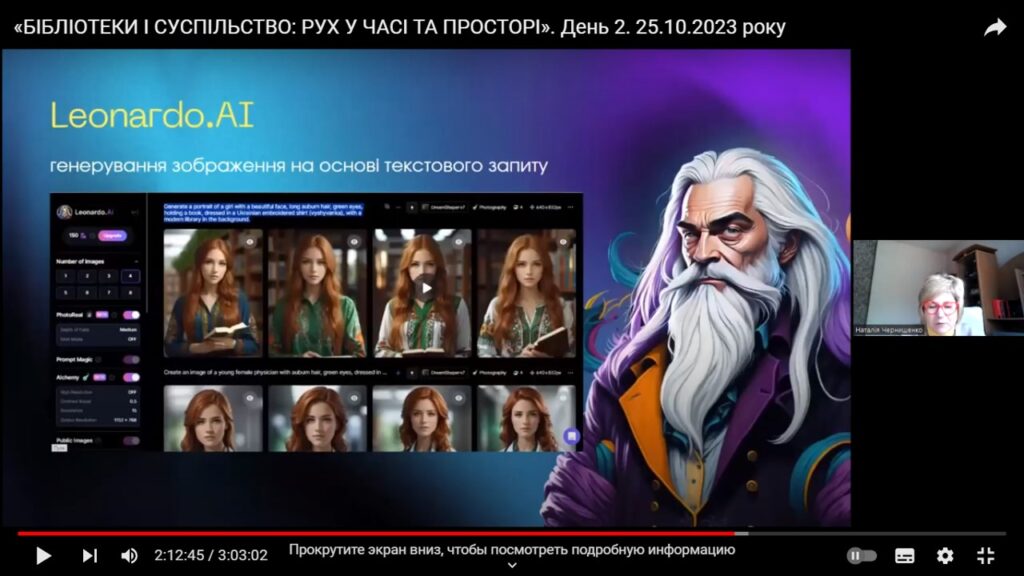Viewport: 1024px width, 576px height.
Task: Open the first physician portrait thumbnail
Action: pyautogui.click(x=213, y=418)
